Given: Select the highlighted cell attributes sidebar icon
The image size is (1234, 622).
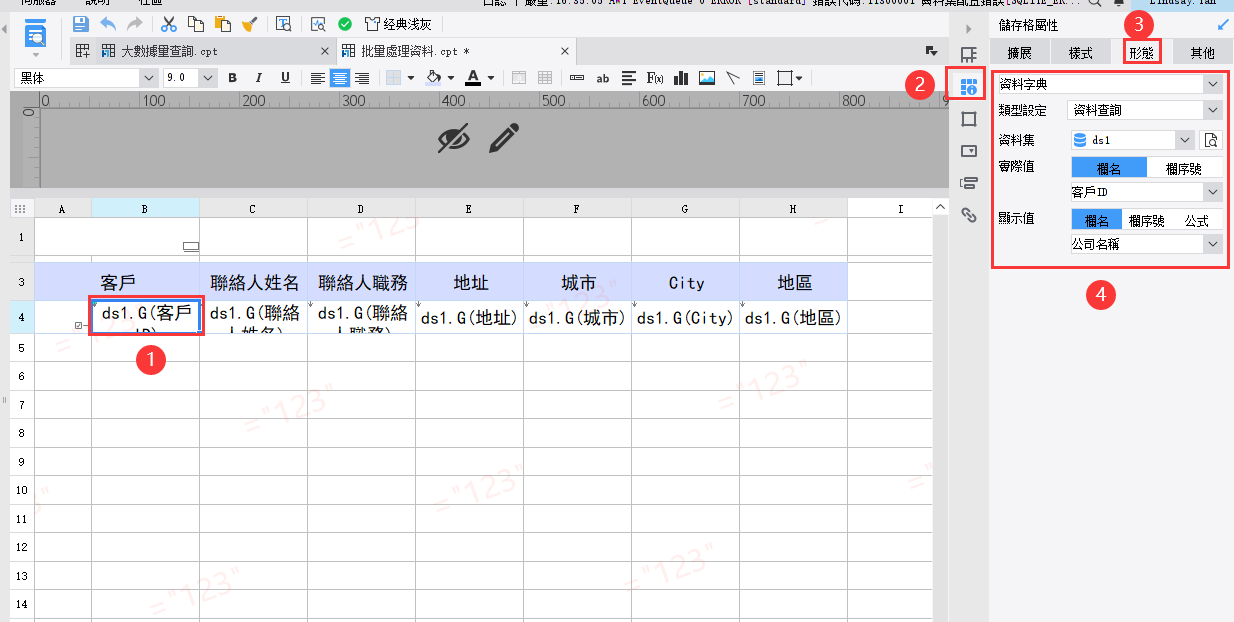Looking at the screenshot, I should 968,87.
